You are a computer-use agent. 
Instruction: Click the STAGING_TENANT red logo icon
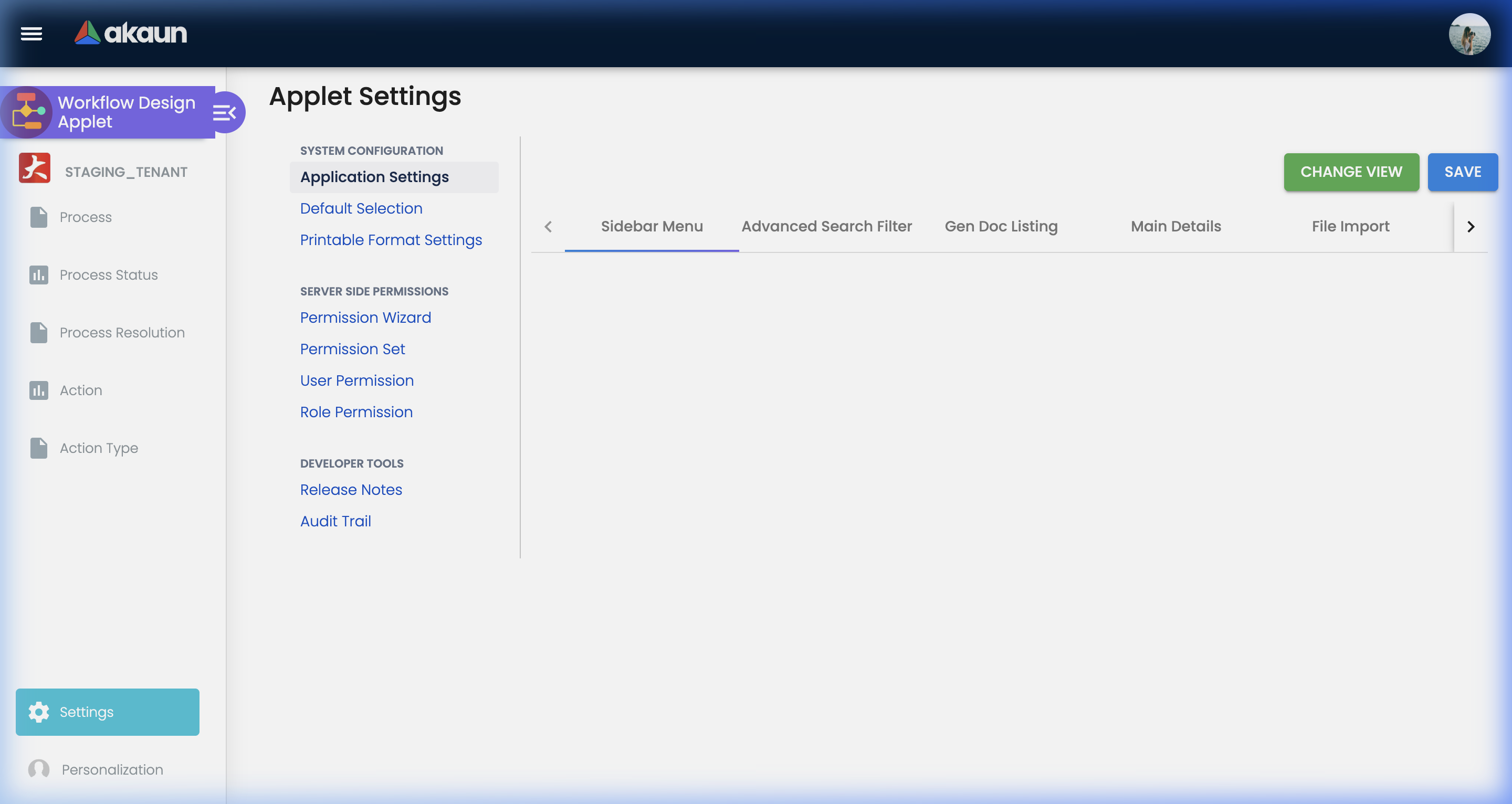click(34, 169)
